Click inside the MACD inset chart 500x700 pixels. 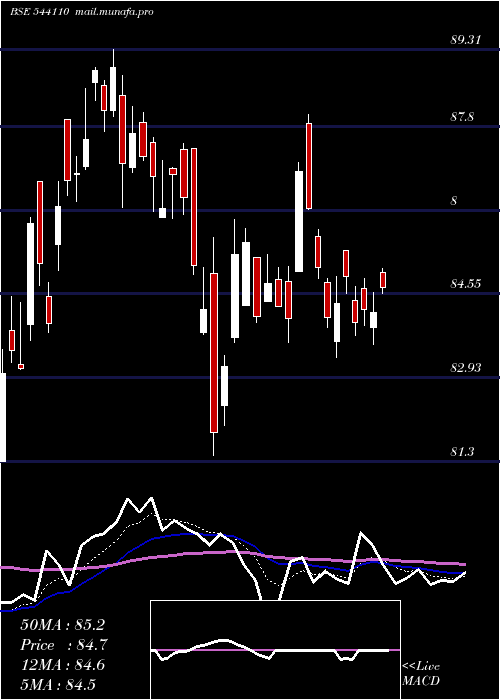point(275,650)
